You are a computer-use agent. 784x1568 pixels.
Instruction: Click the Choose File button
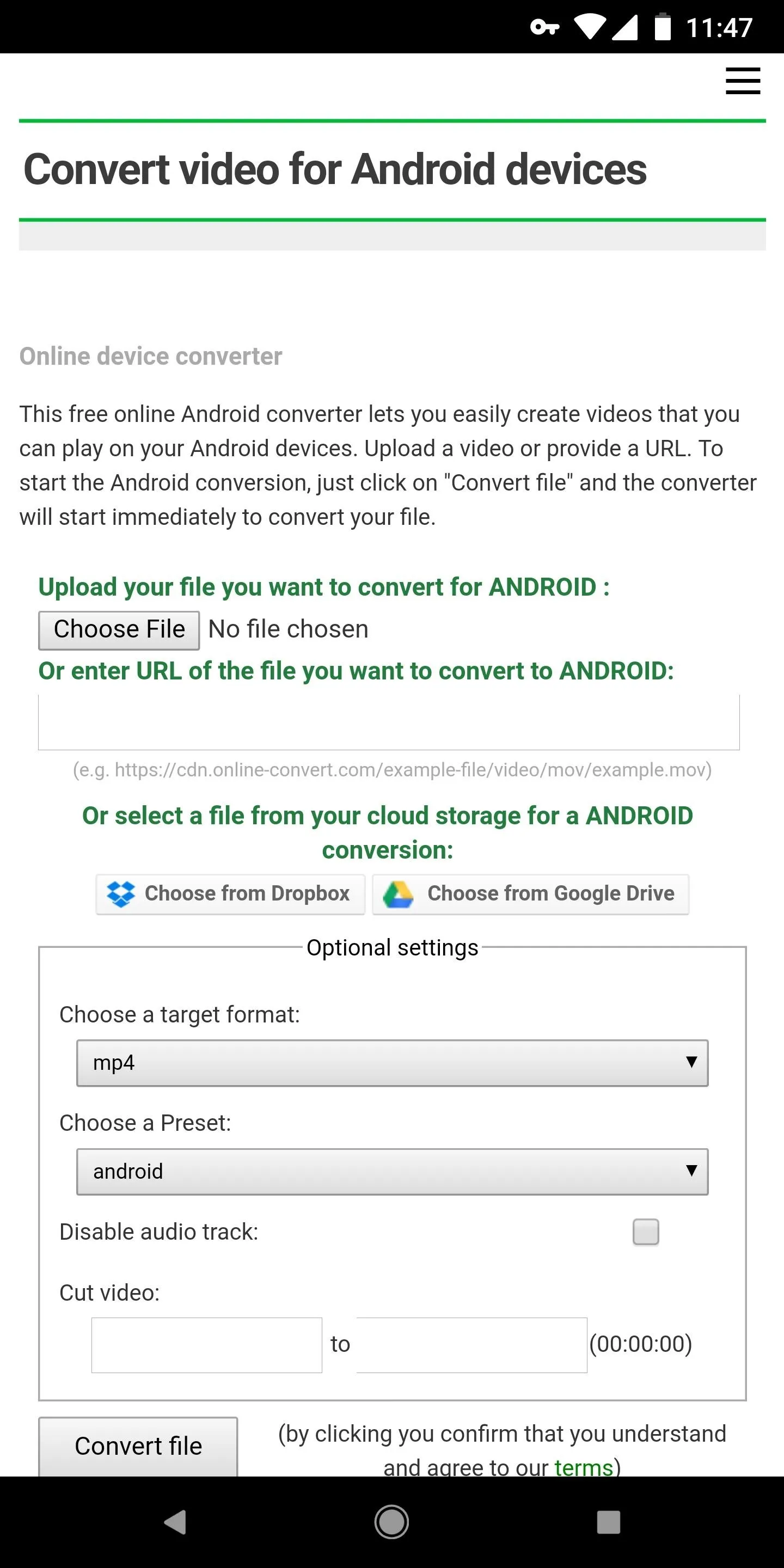tap(119, 630)
